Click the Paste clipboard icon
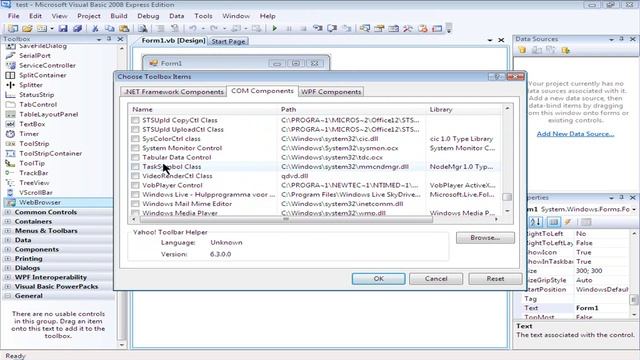 pyautogui.click(x=124, y=28)
